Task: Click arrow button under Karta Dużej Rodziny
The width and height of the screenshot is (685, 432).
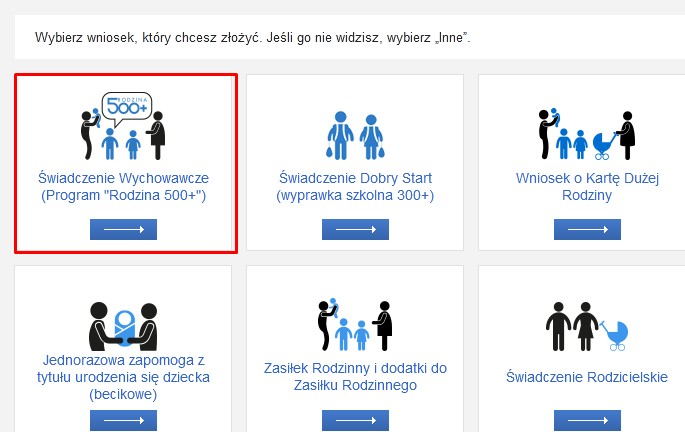Action: pos(587,229)
